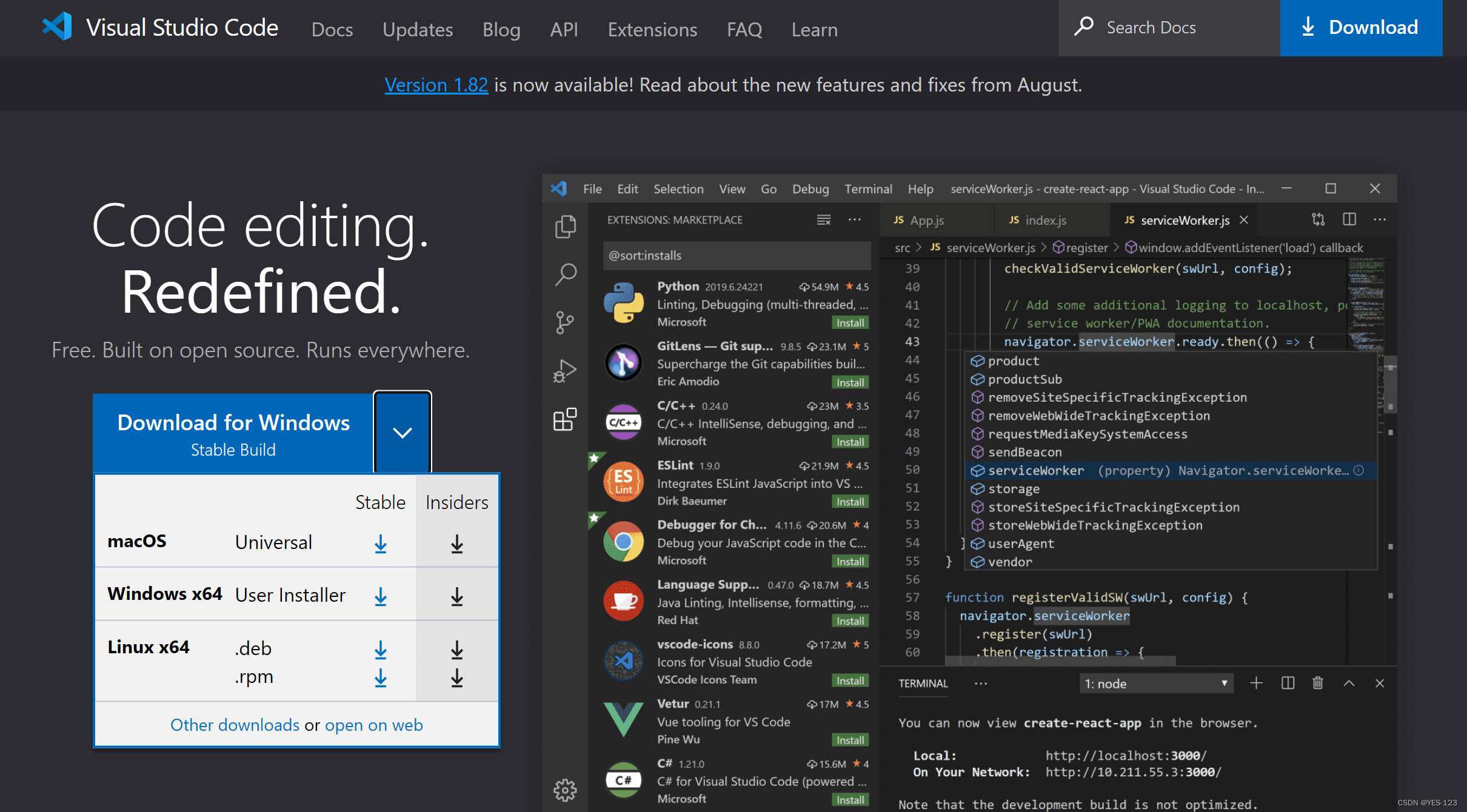The image size is (1467, 812).
Task: Click the Version 1.82 release notes link
Action: coord(436,84)
